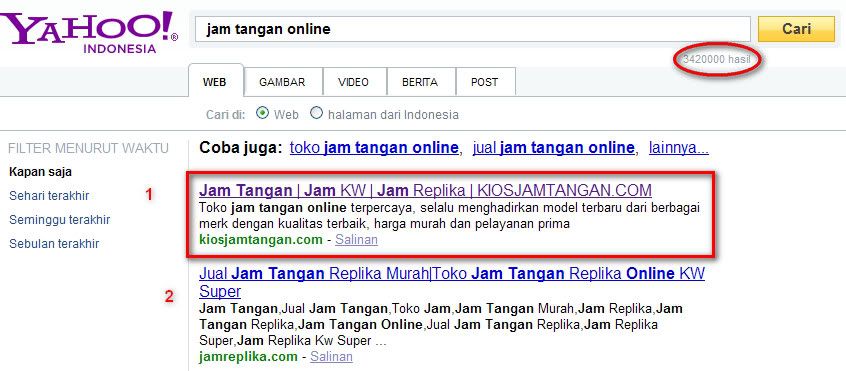
Task: Click snippet 'Toko jam tangan online terpercaya'
Action: click(449, 216)
